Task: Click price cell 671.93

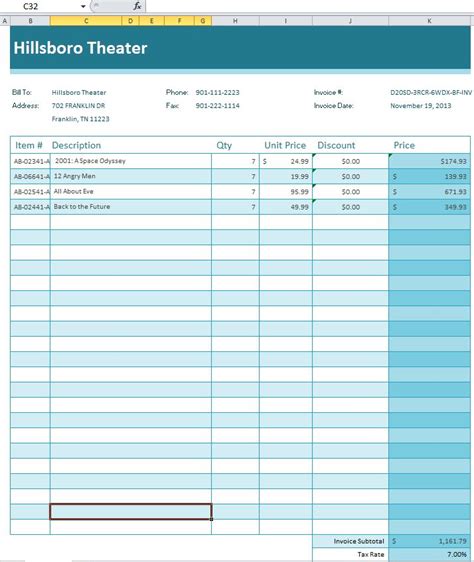Action: [x=430, y=192]
